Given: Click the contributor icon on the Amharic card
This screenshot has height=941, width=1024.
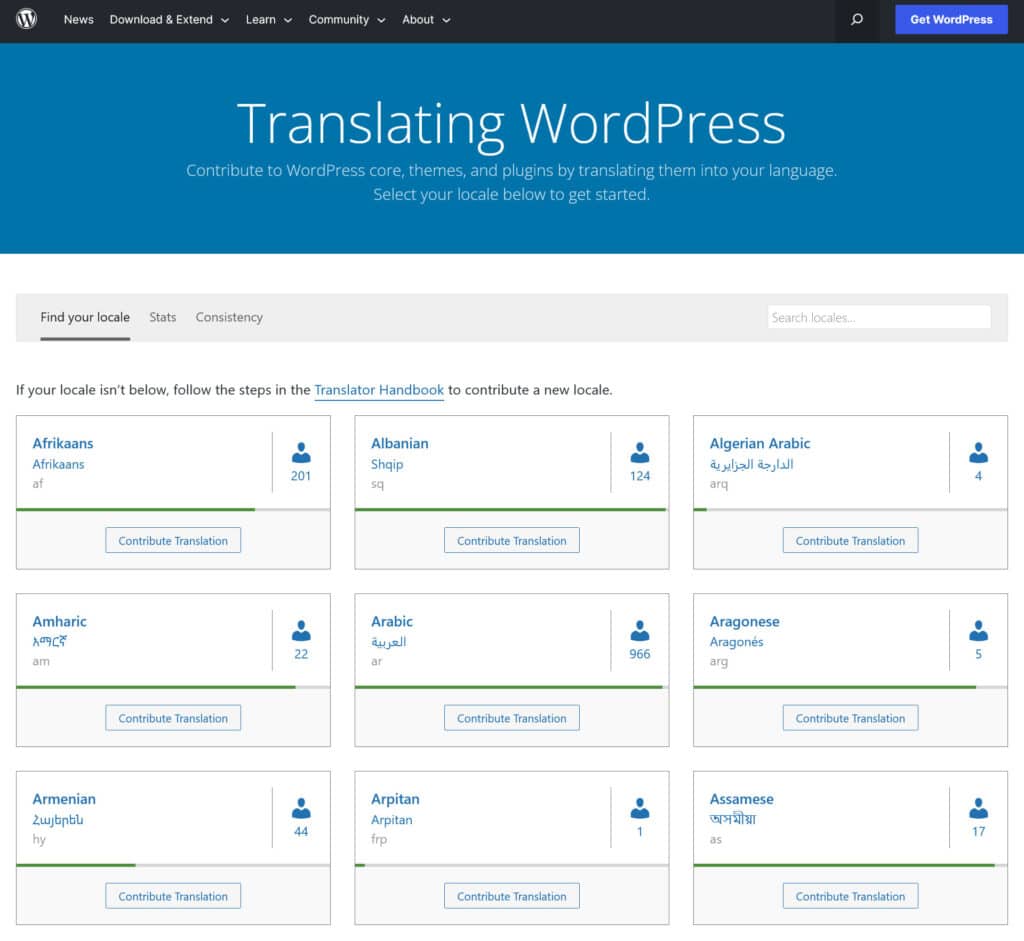Looking at the screenshot, I should [301, 630].
